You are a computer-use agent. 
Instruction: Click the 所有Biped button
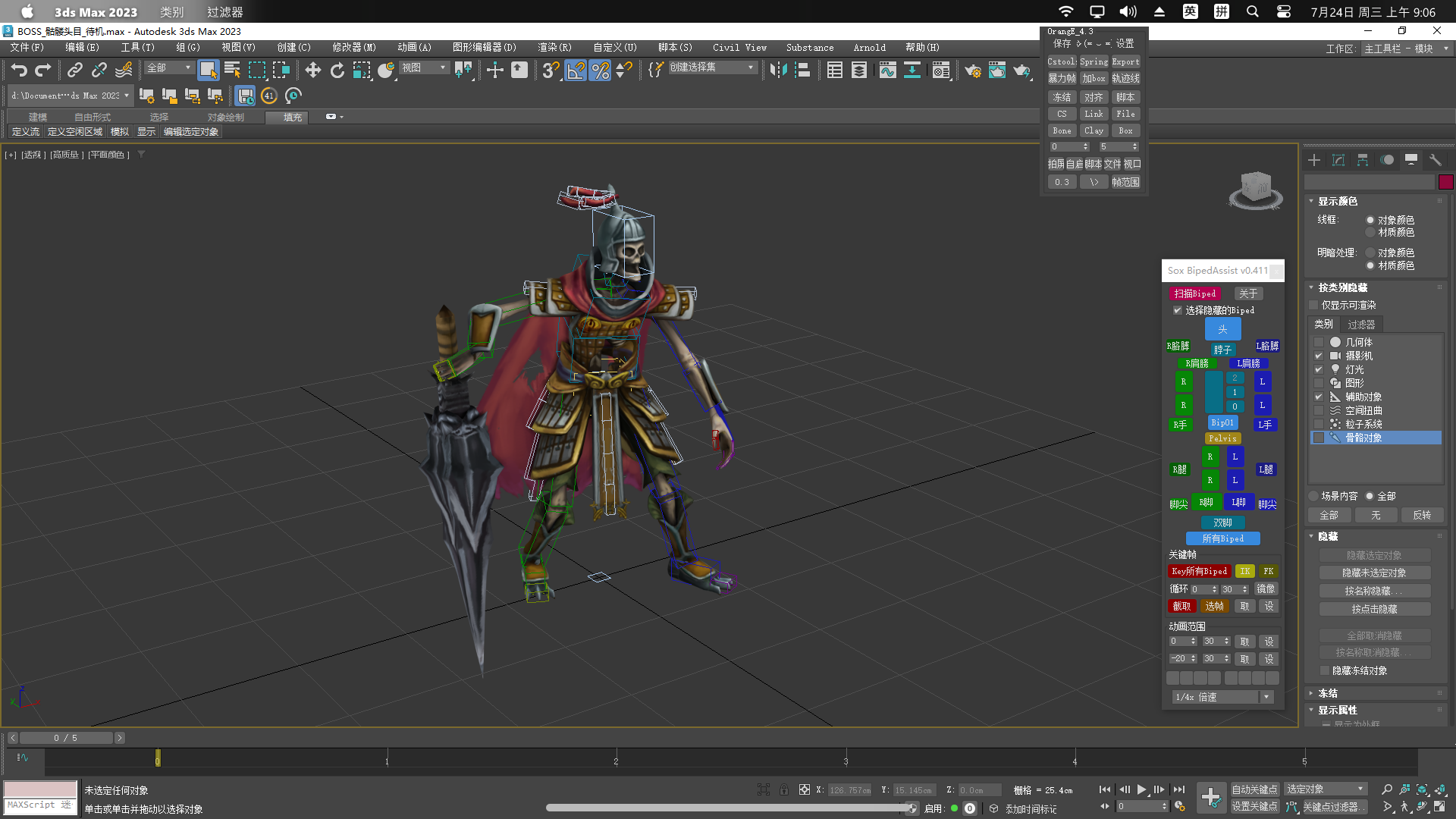1222,538
